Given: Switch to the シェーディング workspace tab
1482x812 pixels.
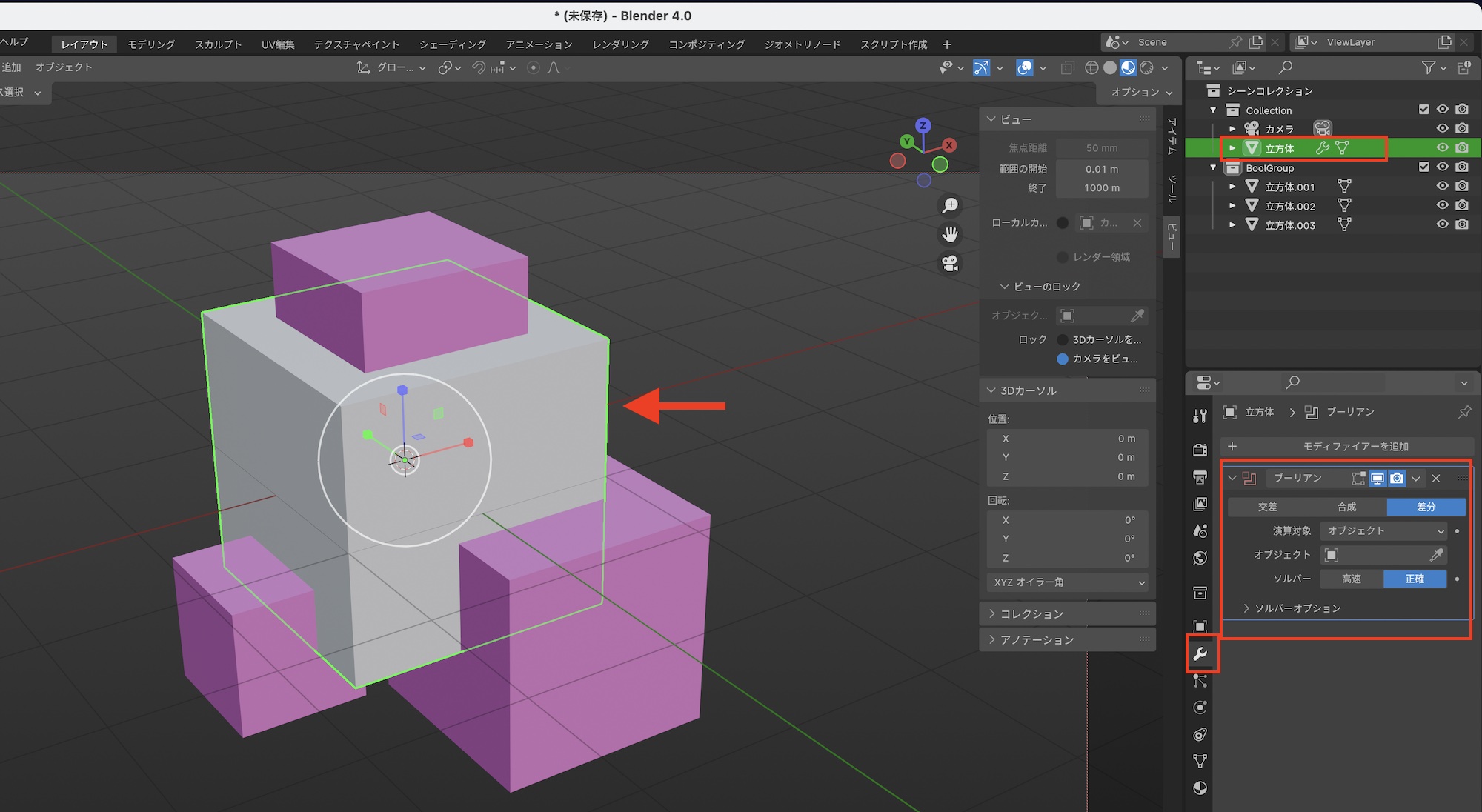Looking at the screenshot, I should 452,44.
